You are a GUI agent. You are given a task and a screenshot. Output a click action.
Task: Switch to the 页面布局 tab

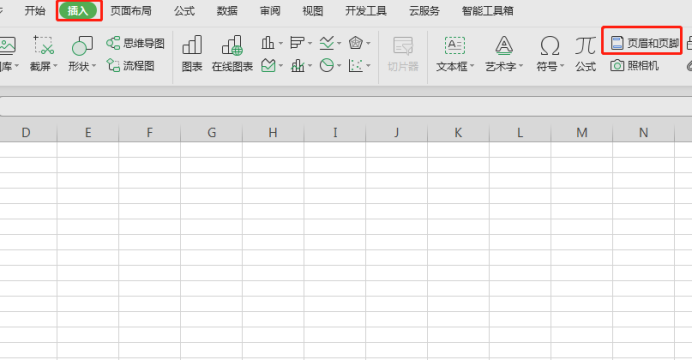click(131, 11)
